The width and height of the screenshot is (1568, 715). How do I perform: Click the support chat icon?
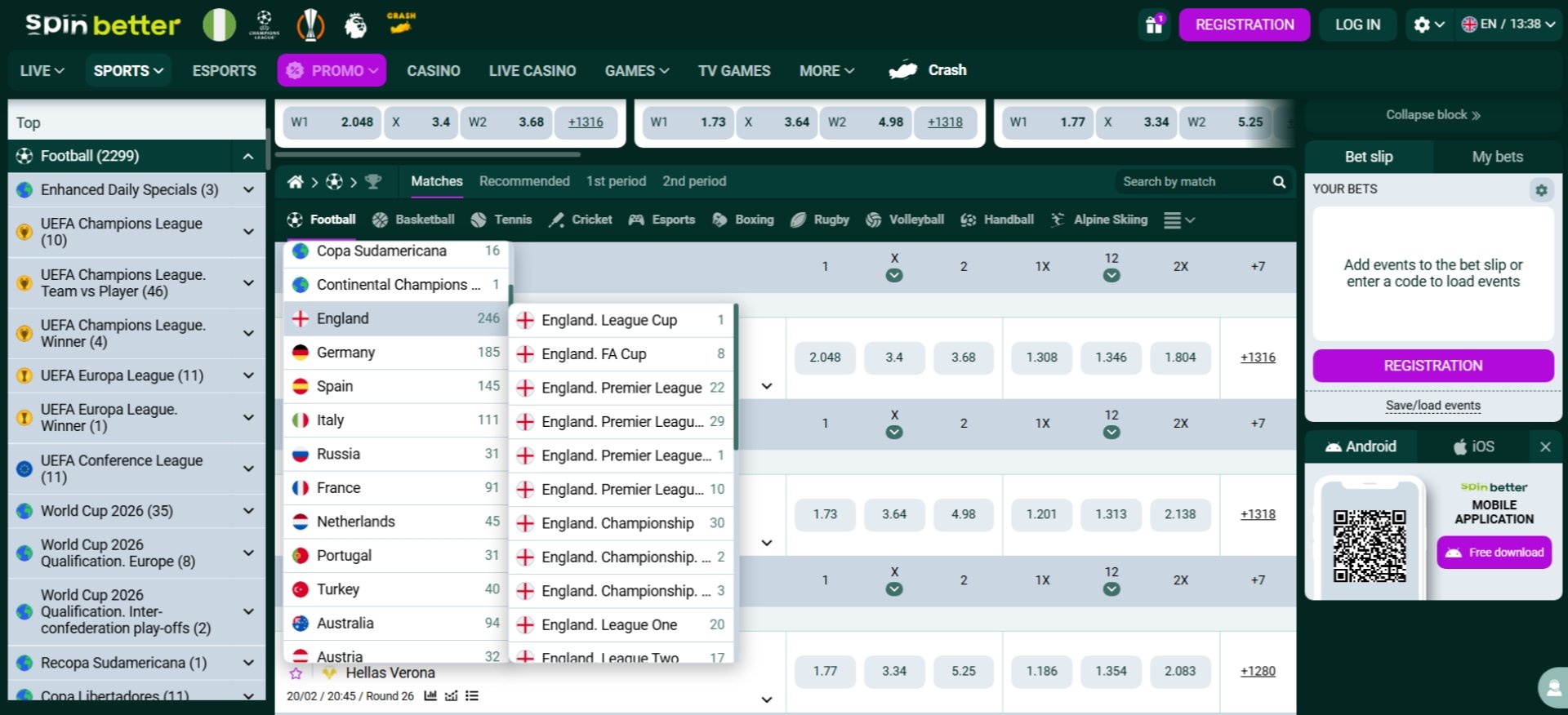1553,687
